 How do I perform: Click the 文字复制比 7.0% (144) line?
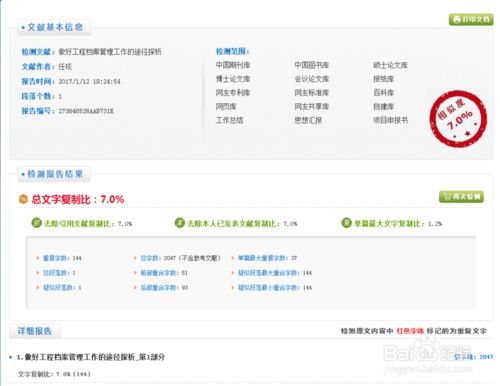click(x=54, y=374)
